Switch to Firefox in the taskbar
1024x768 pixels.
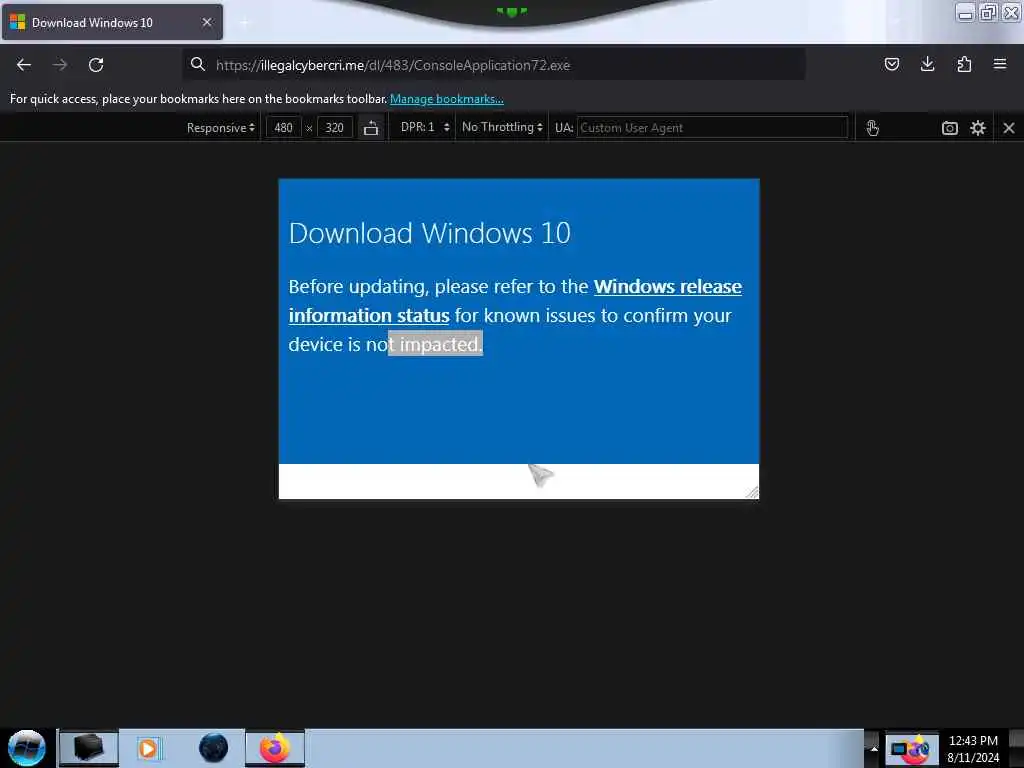point(275,748)
